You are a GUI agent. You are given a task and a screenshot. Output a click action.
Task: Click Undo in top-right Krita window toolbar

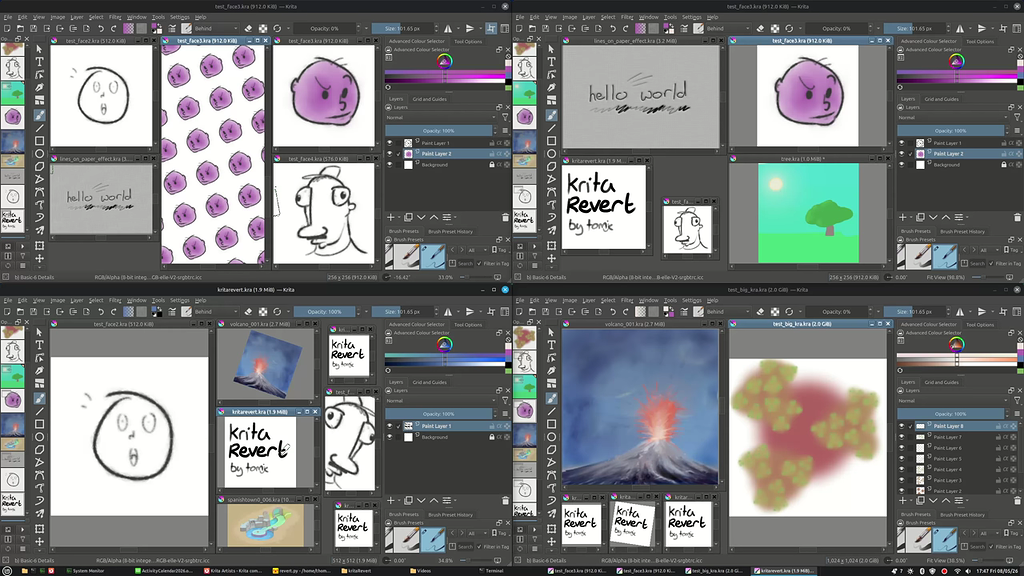613,29
